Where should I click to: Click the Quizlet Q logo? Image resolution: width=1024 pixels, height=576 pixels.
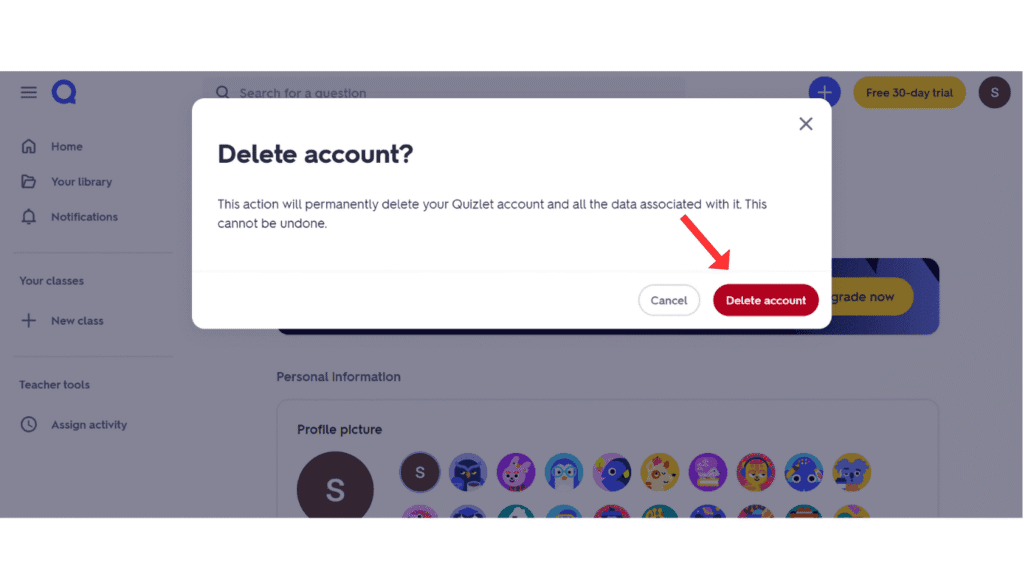pos(63,91)
